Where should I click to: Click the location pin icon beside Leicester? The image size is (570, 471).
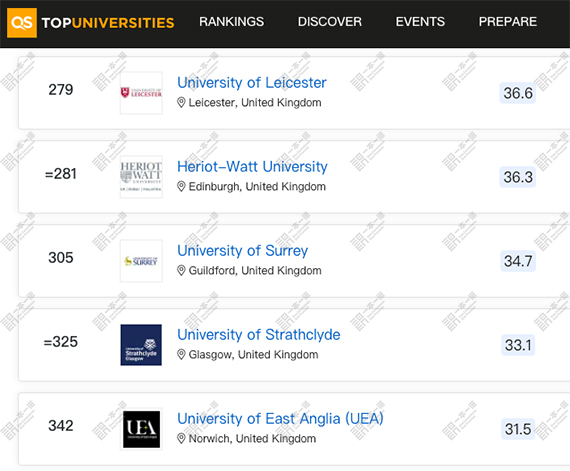coord(181,103)
